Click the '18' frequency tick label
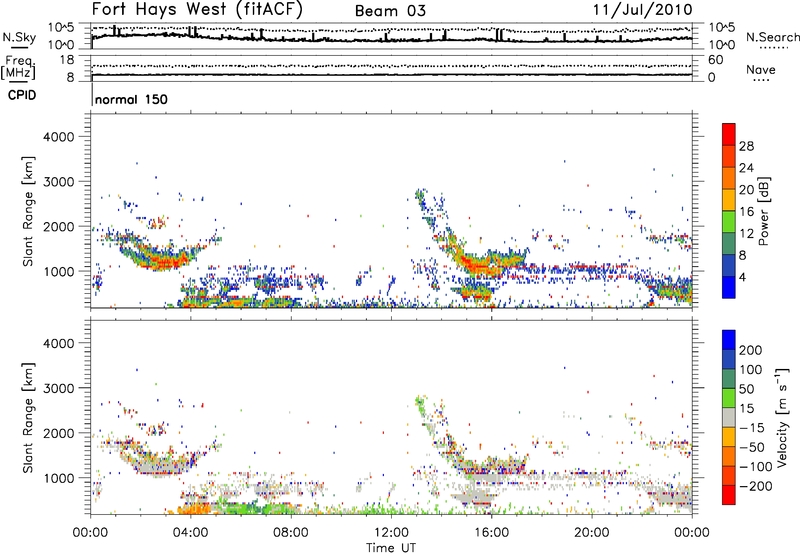Screen dimensions: 800x554 click(66, 60)
